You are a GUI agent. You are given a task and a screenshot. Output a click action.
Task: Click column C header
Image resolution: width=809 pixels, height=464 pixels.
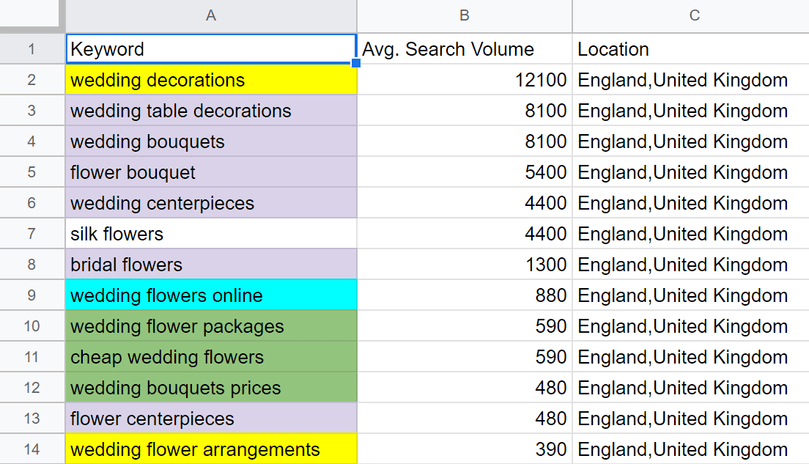[691, 15]
